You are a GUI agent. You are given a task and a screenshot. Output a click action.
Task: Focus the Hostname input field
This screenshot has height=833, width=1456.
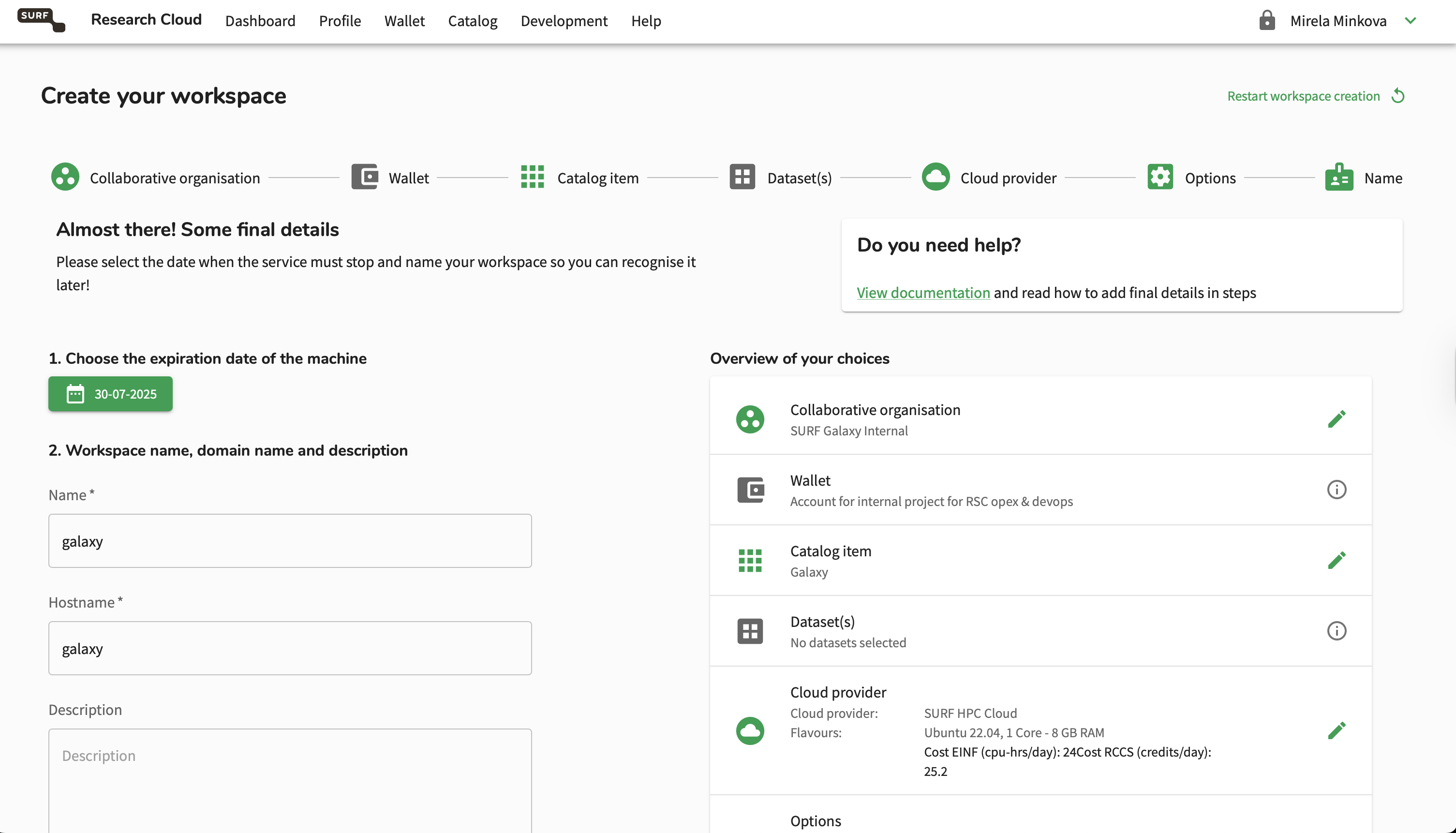(x=290, y=649)
